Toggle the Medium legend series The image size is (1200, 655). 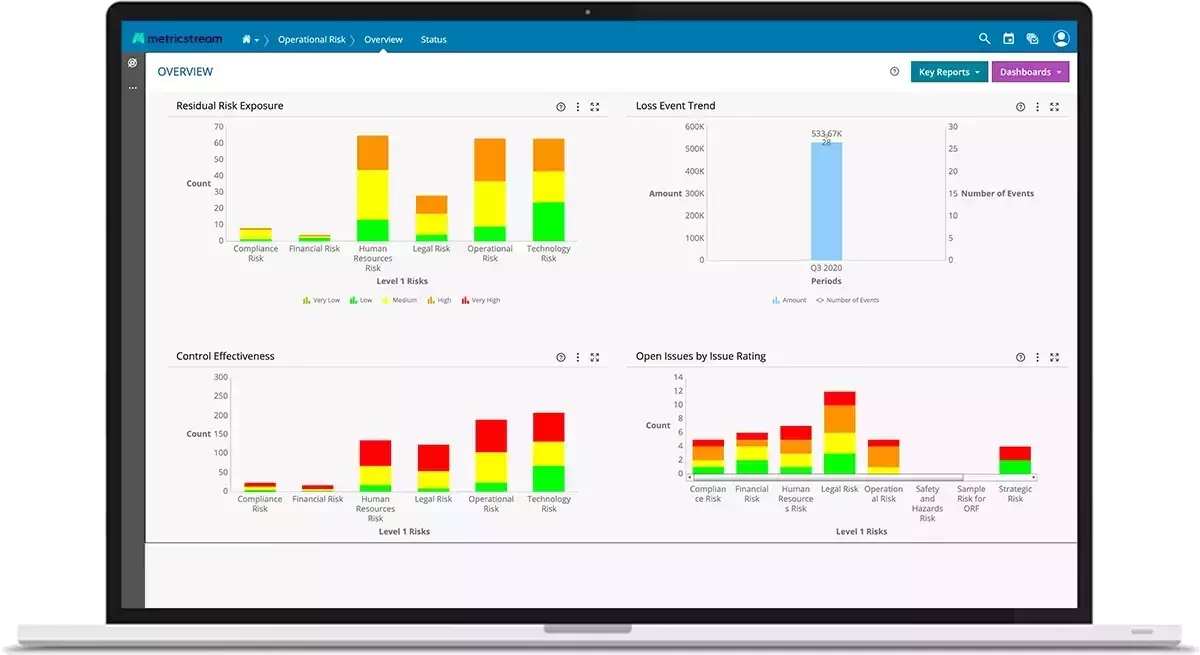pos(400,300)
